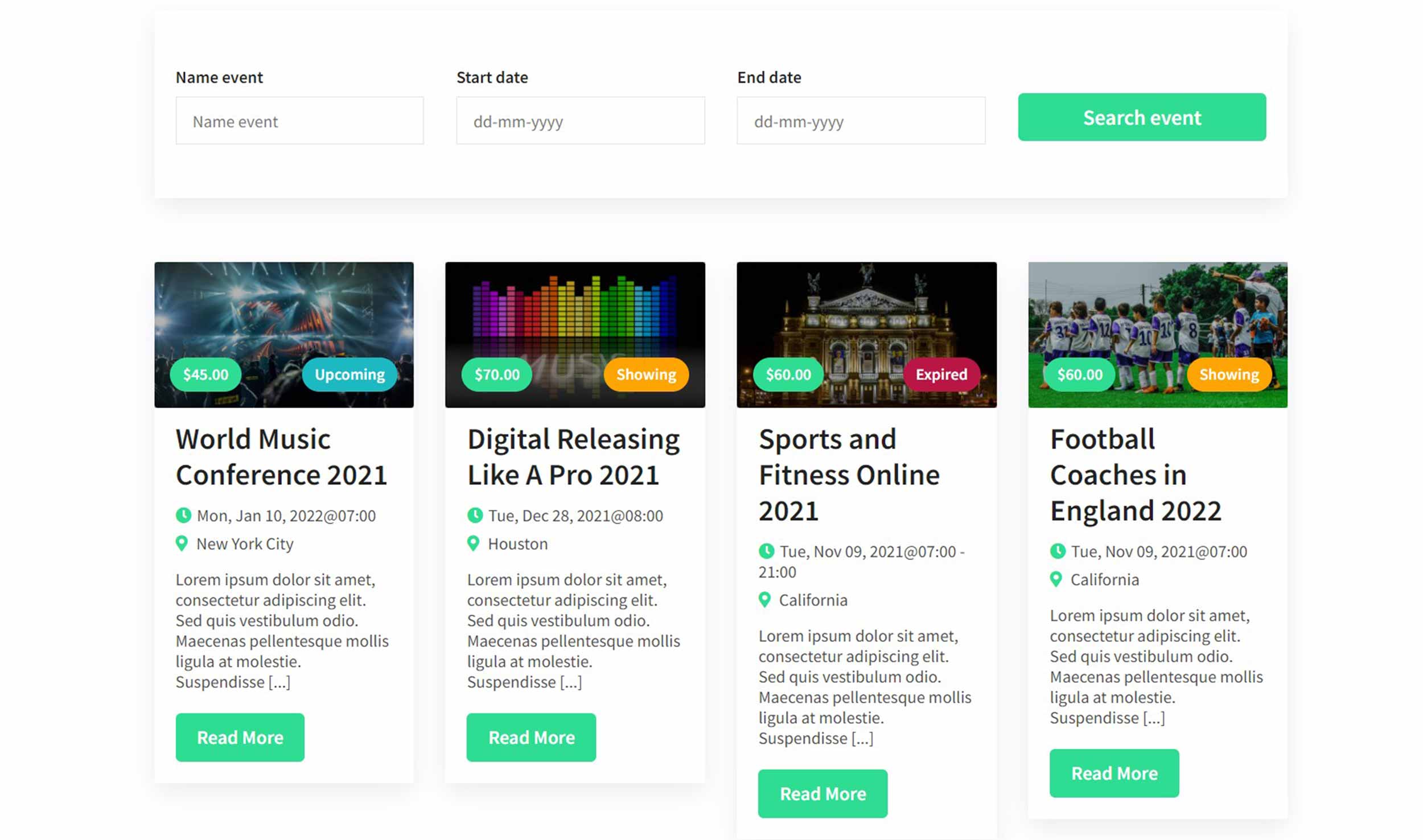Open the End date field

(x=861, y=121)
